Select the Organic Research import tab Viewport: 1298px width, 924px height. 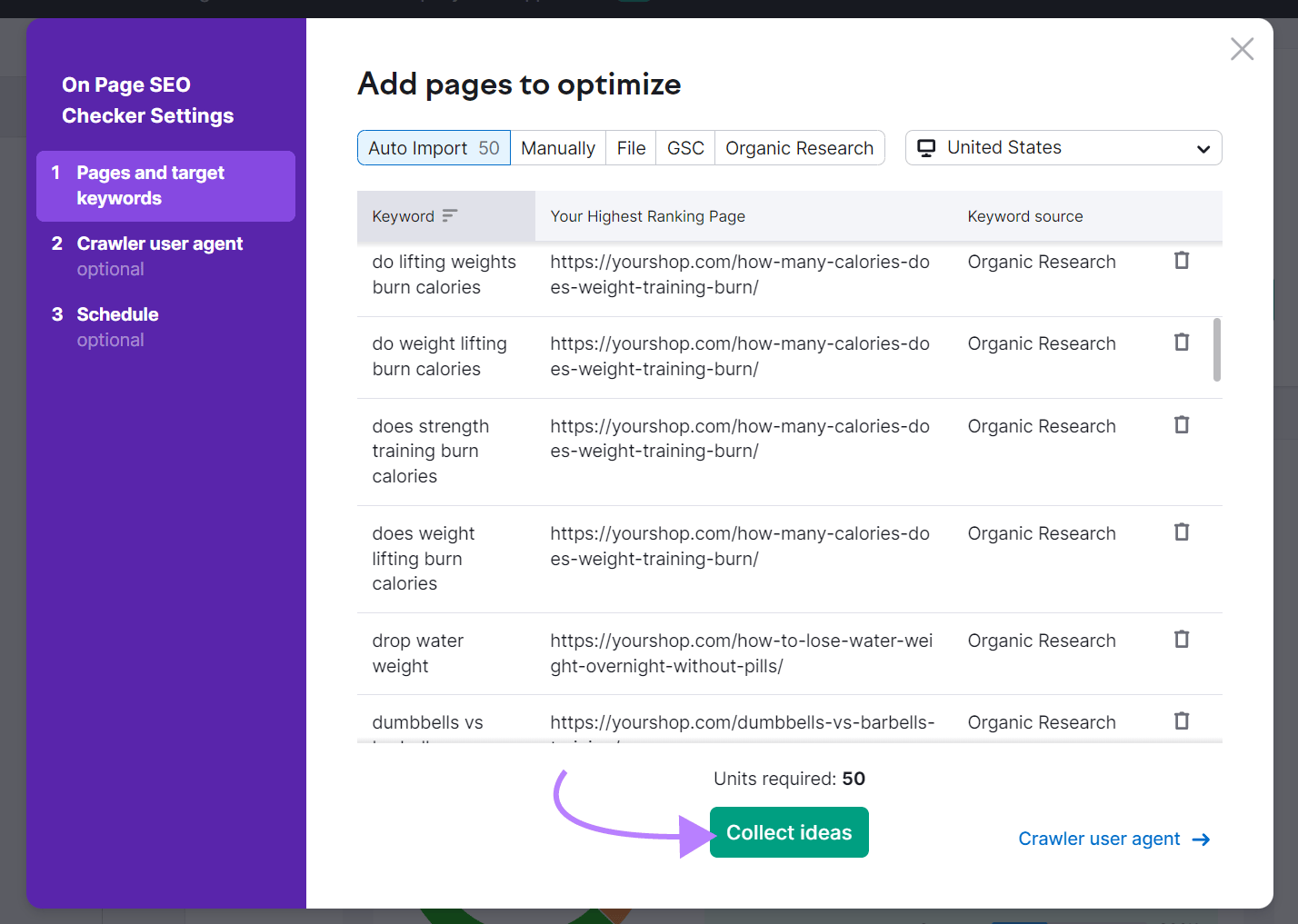click(x=799, y=147)
